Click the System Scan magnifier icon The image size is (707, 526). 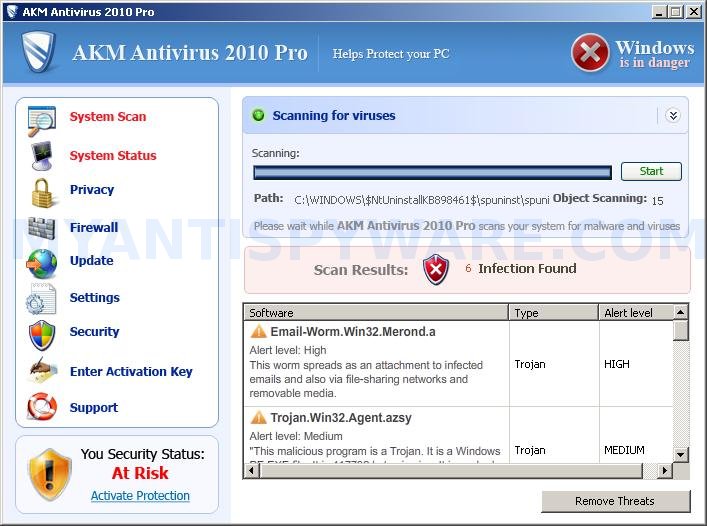coord(41,120)
